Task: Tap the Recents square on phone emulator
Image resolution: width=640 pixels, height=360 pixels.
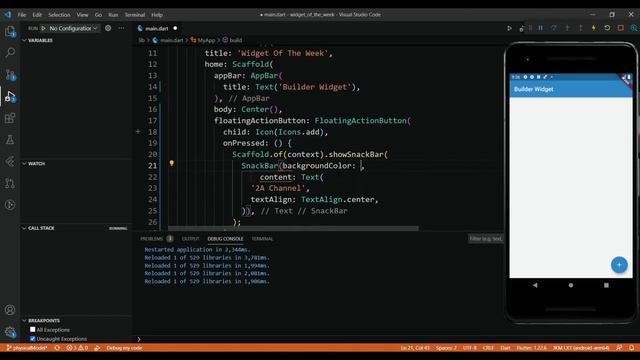Action: 606,285
